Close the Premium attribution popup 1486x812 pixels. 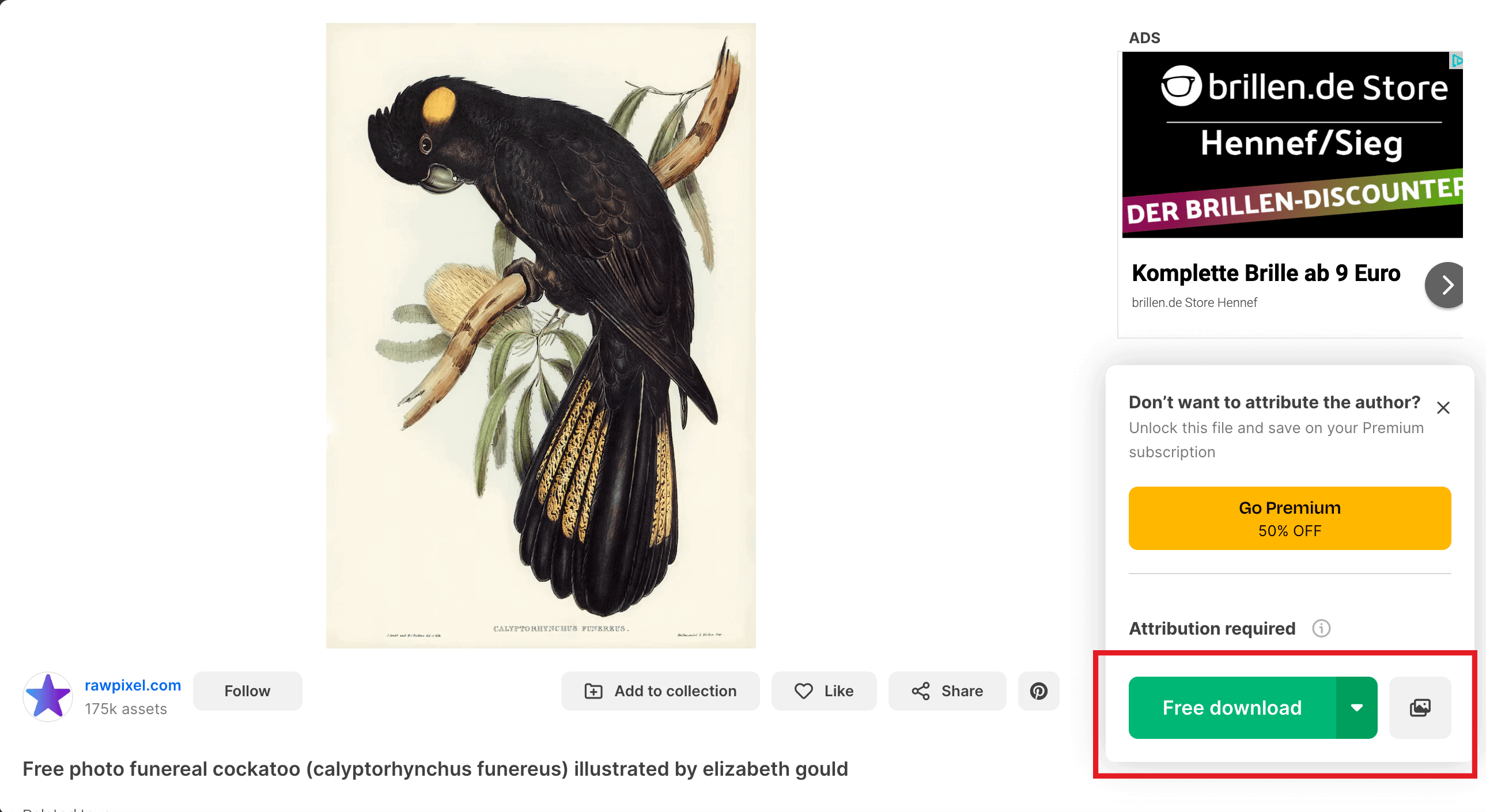click(x=1443, y=408)
